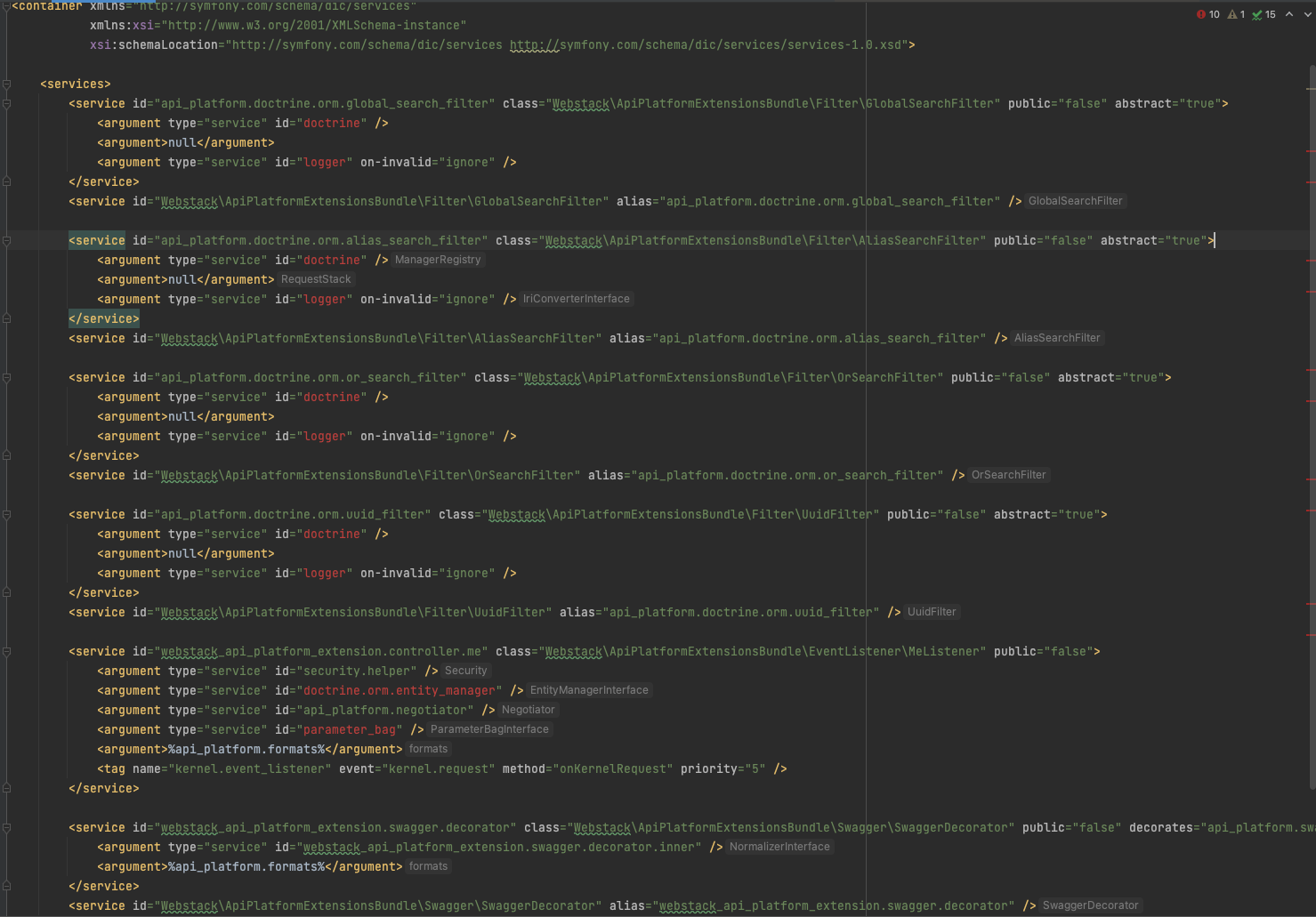Click "parameter_bag" argument id
Image resolution: width=1316 pixels, height=917 pixels.
tap(350, 730)
